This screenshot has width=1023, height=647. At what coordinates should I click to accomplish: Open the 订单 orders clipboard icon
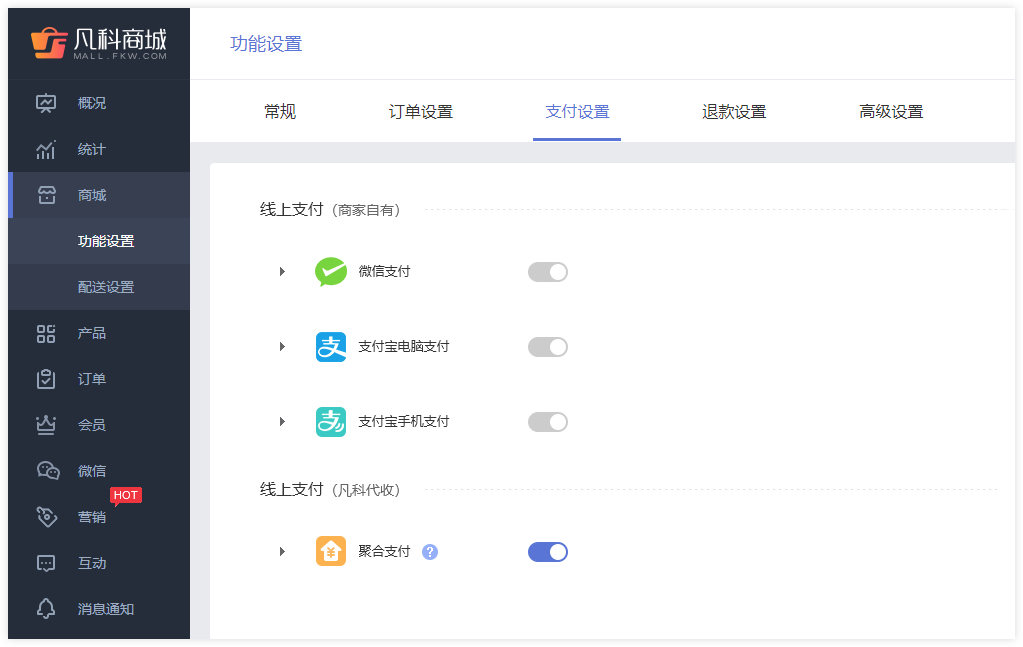tap(46, 379)
